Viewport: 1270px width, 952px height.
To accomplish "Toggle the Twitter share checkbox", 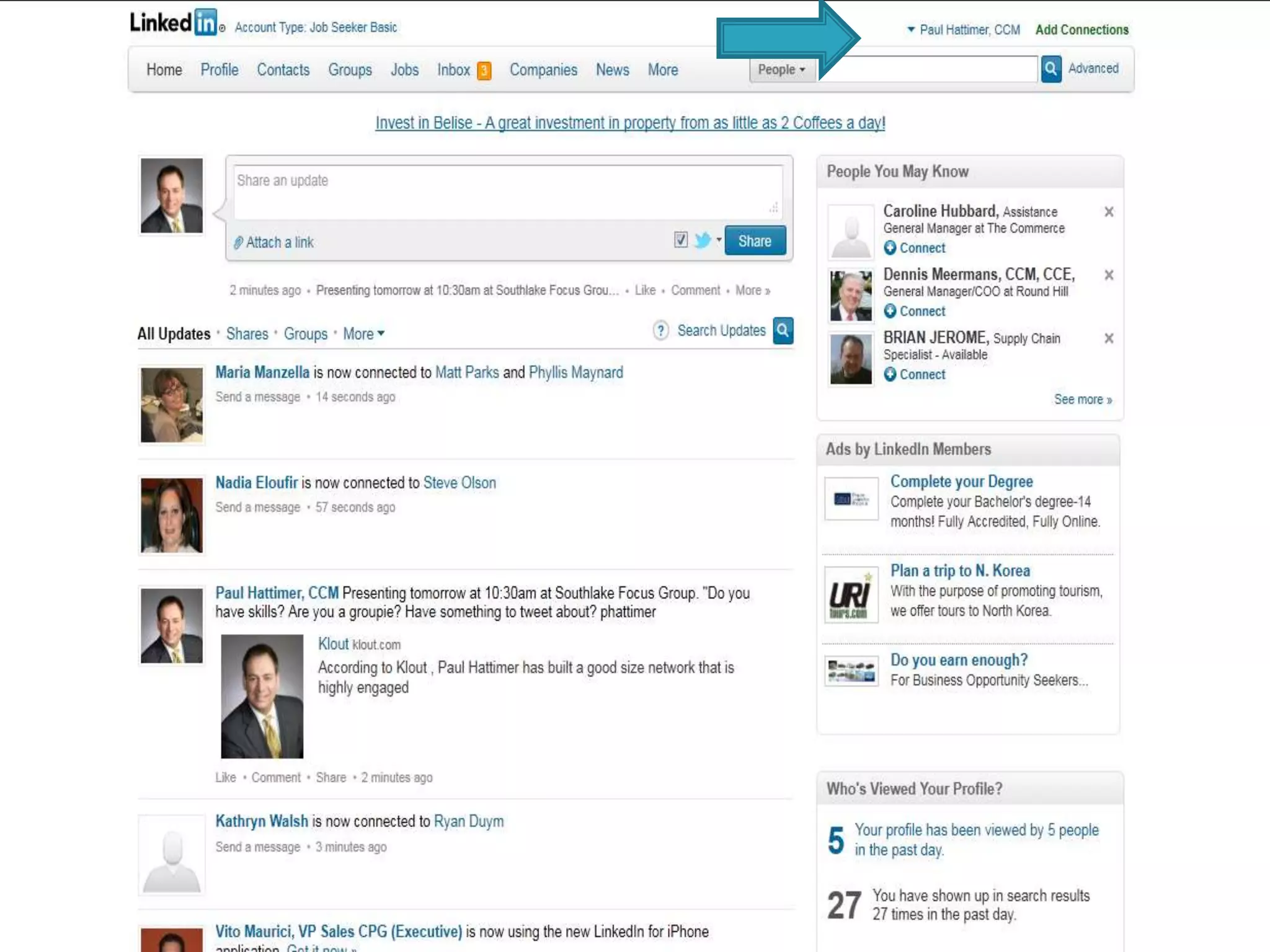I will tap(681, 240).
